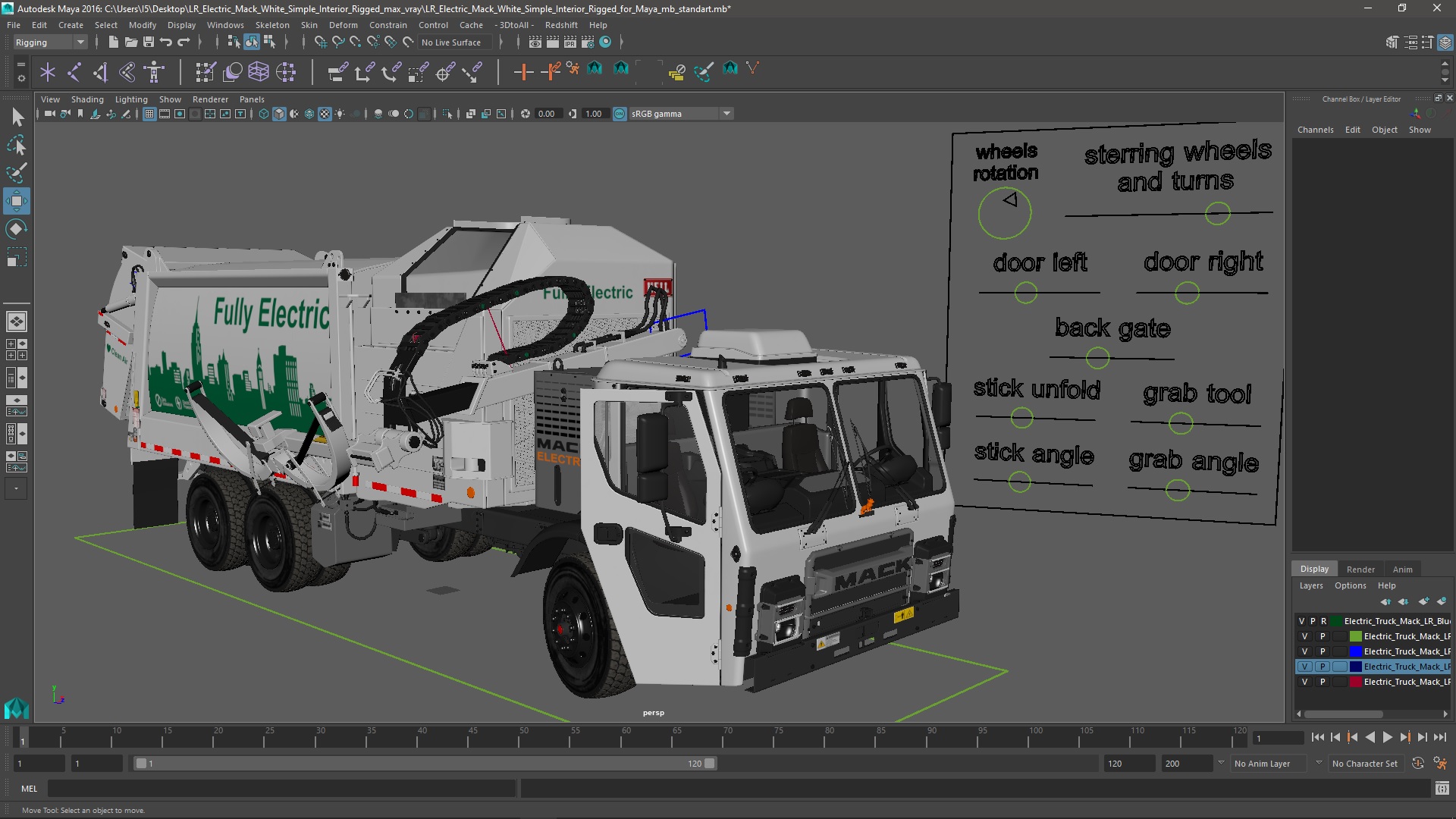Open the shelf options gear menu
Screen dimensions: 1456x819
click(x=20, y=78)
